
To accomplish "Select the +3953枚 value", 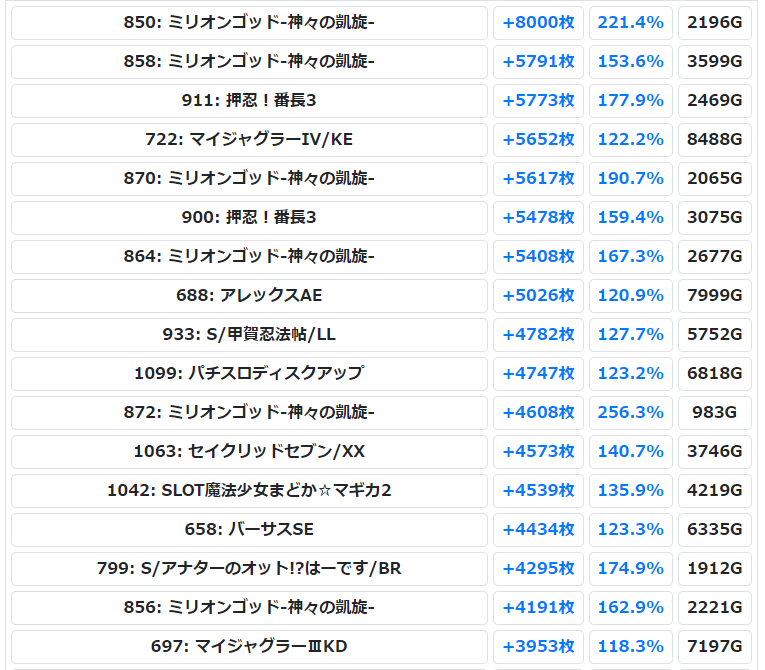I will tap(538, 648).
